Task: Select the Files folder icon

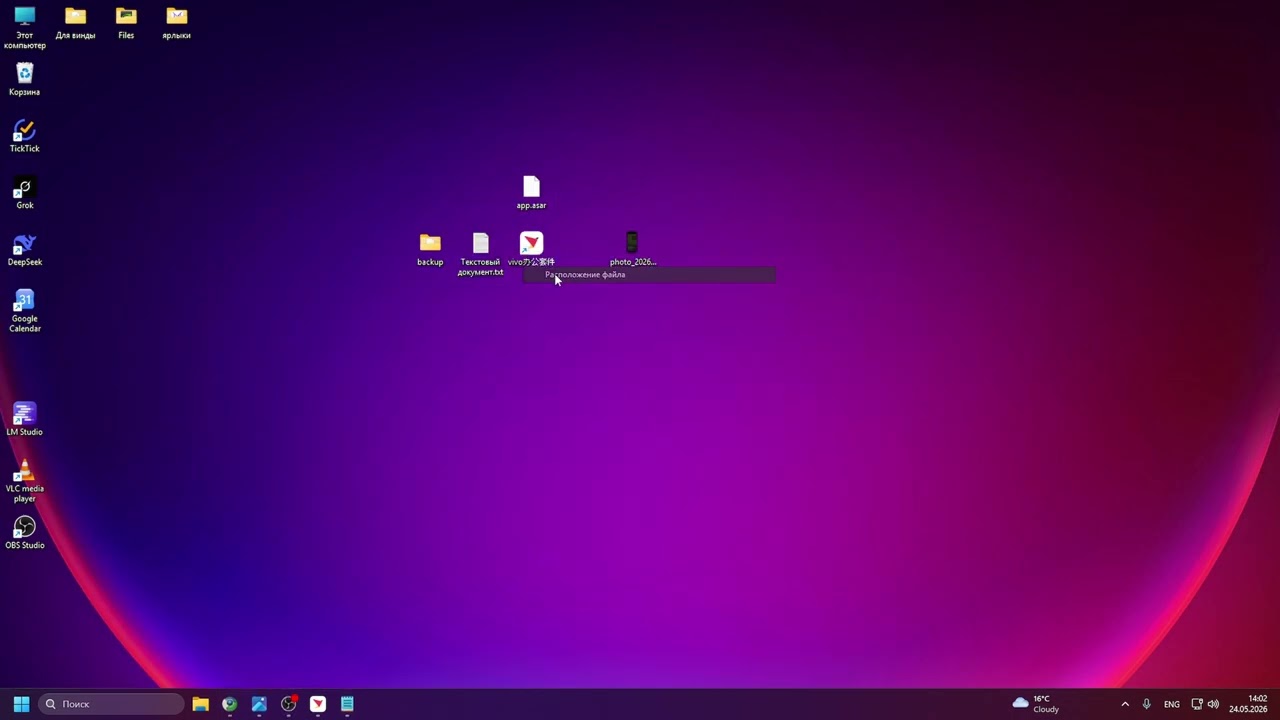Action: coord(126,24)
